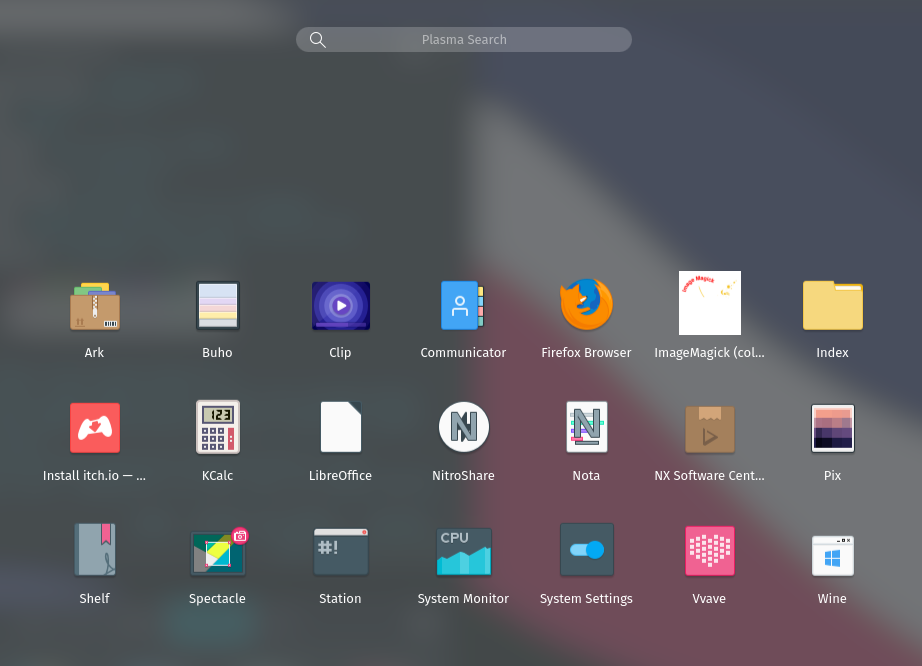Screen dimensions: 922x666
Task: Click the System Monitor CPU icon
Action: (x=463, y=551)
